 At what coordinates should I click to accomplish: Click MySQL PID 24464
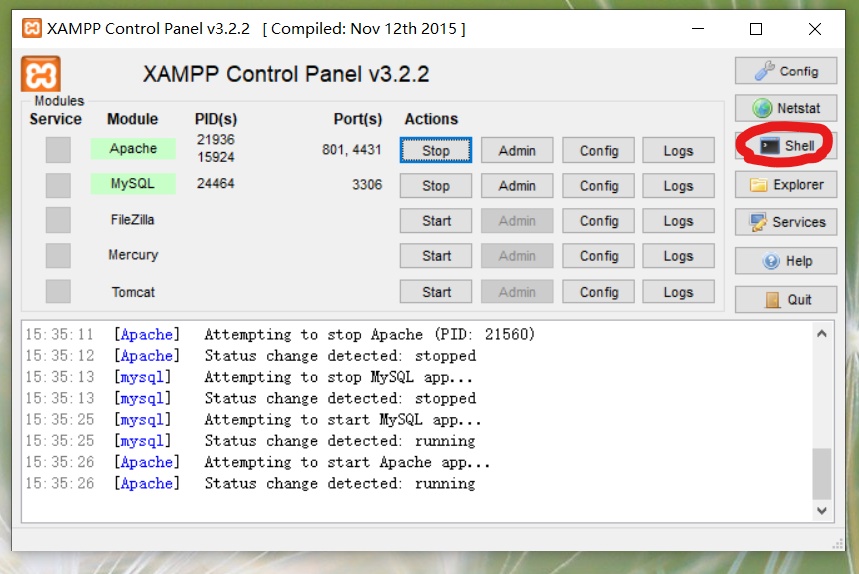pos(215,183)
